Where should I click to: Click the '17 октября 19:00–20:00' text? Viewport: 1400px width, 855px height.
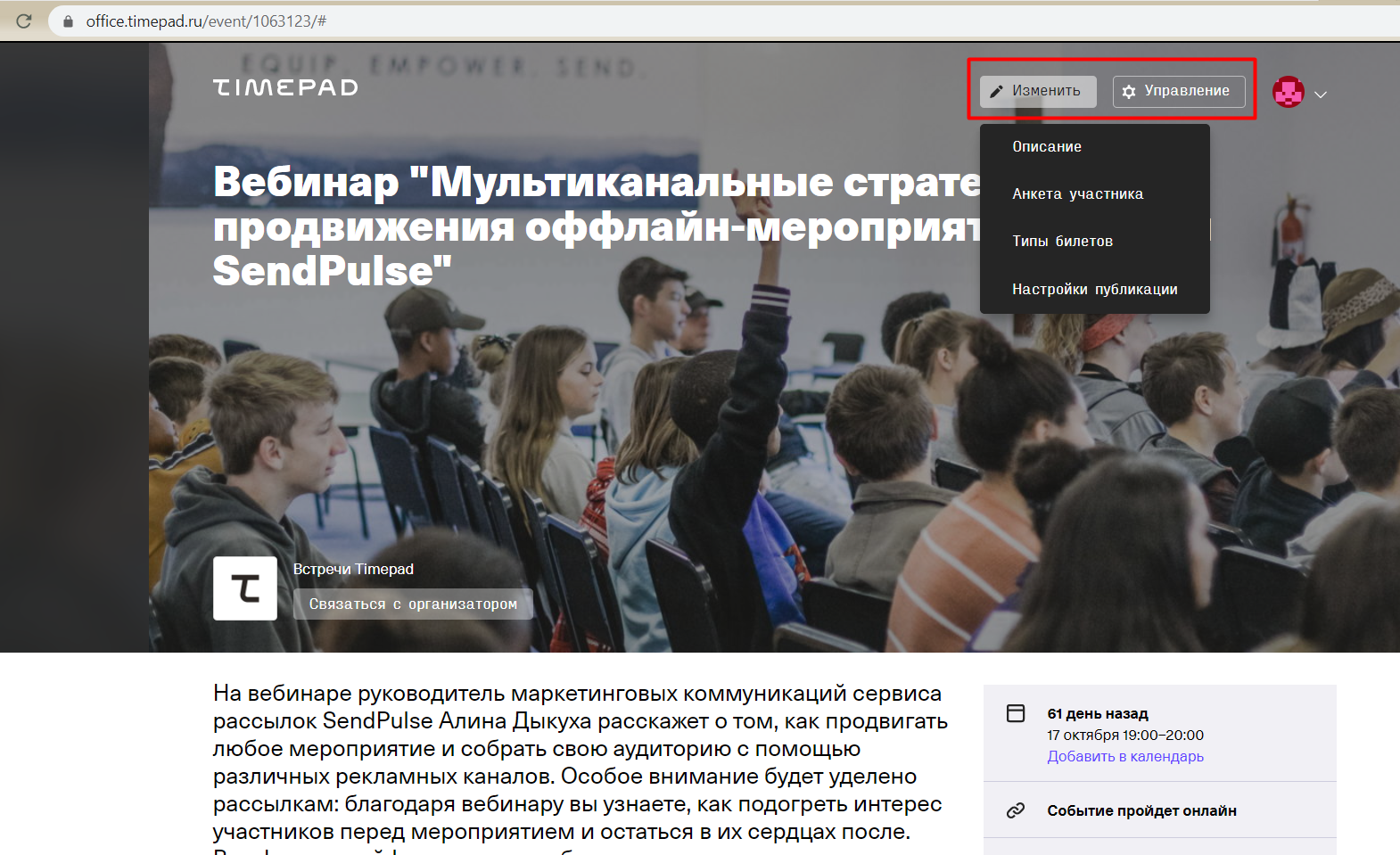coord(1125,735)
